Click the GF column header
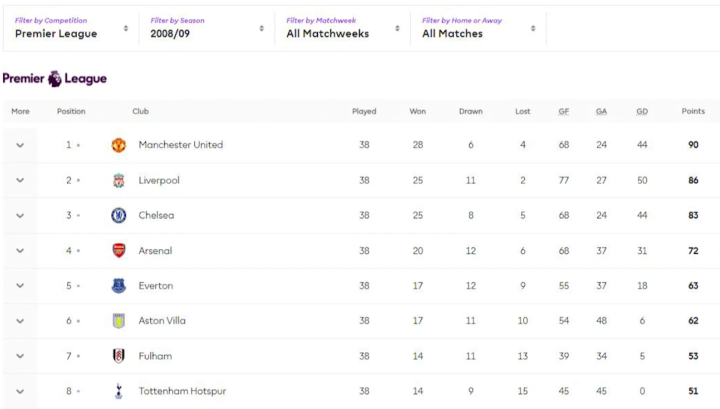The height and width of the screenshot is (409, 720). [x=564, y=111]
